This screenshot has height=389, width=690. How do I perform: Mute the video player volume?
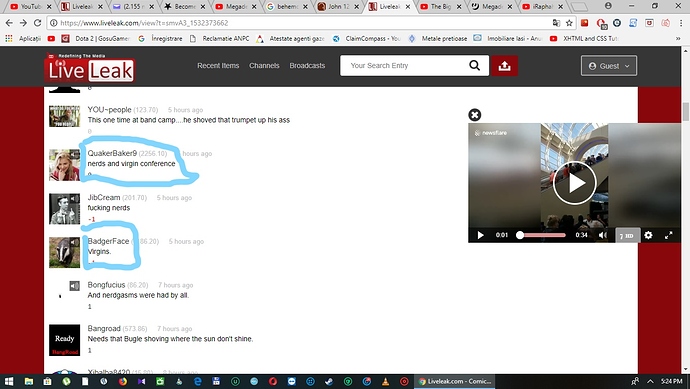click(603, 235)
